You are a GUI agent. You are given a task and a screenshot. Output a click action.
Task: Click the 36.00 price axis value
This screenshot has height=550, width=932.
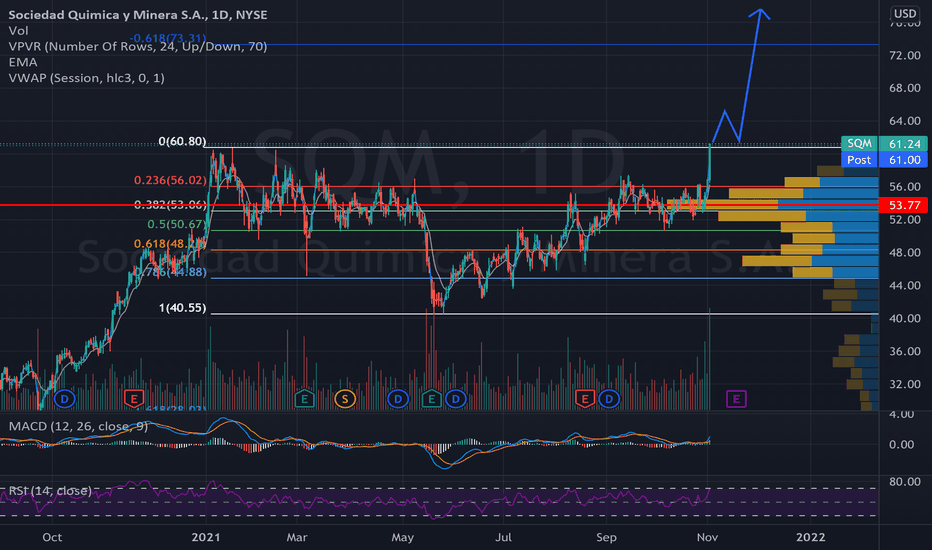[905, 351]
